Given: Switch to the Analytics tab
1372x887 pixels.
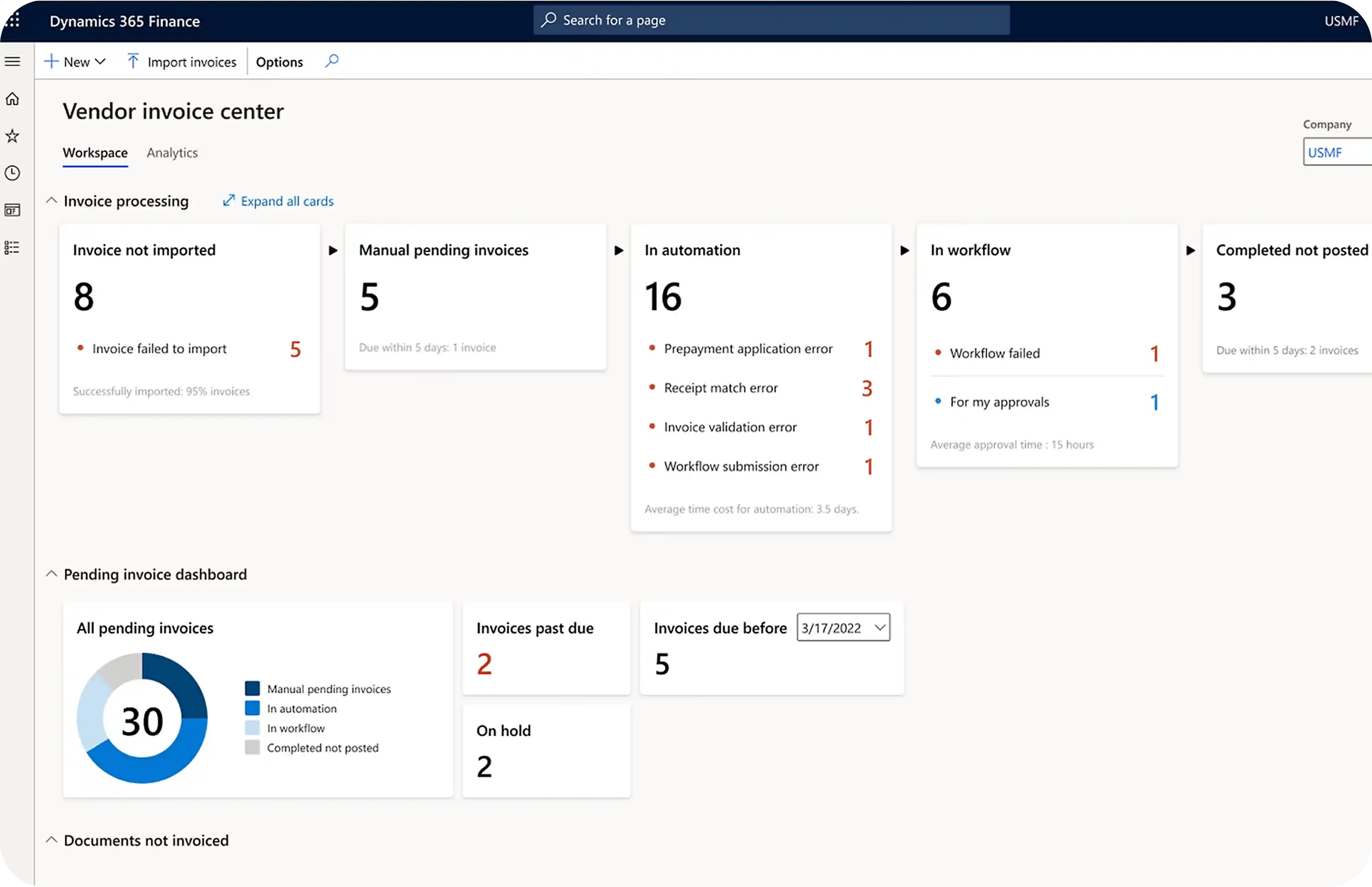Looking at the screenshot, I should 171,153.
